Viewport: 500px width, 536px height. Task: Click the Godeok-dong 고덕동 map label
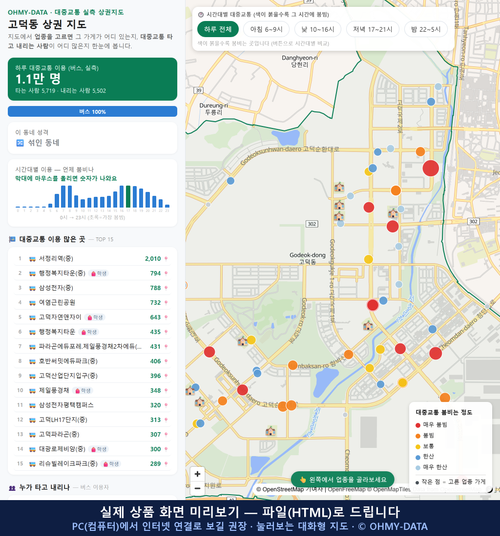(307, 258)
